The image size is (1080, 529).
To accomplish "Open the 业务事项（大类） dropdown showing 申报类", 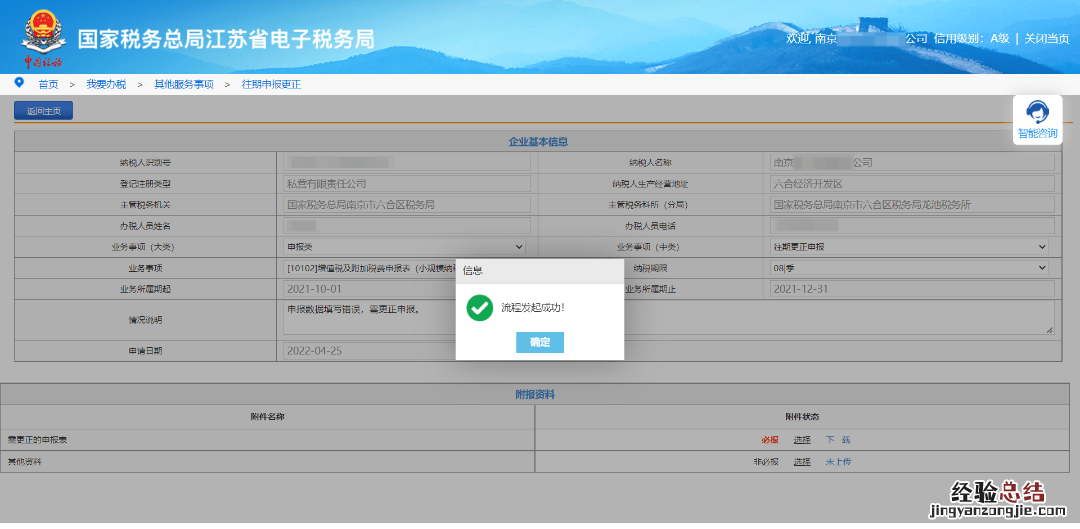I will tap(405, 246).
